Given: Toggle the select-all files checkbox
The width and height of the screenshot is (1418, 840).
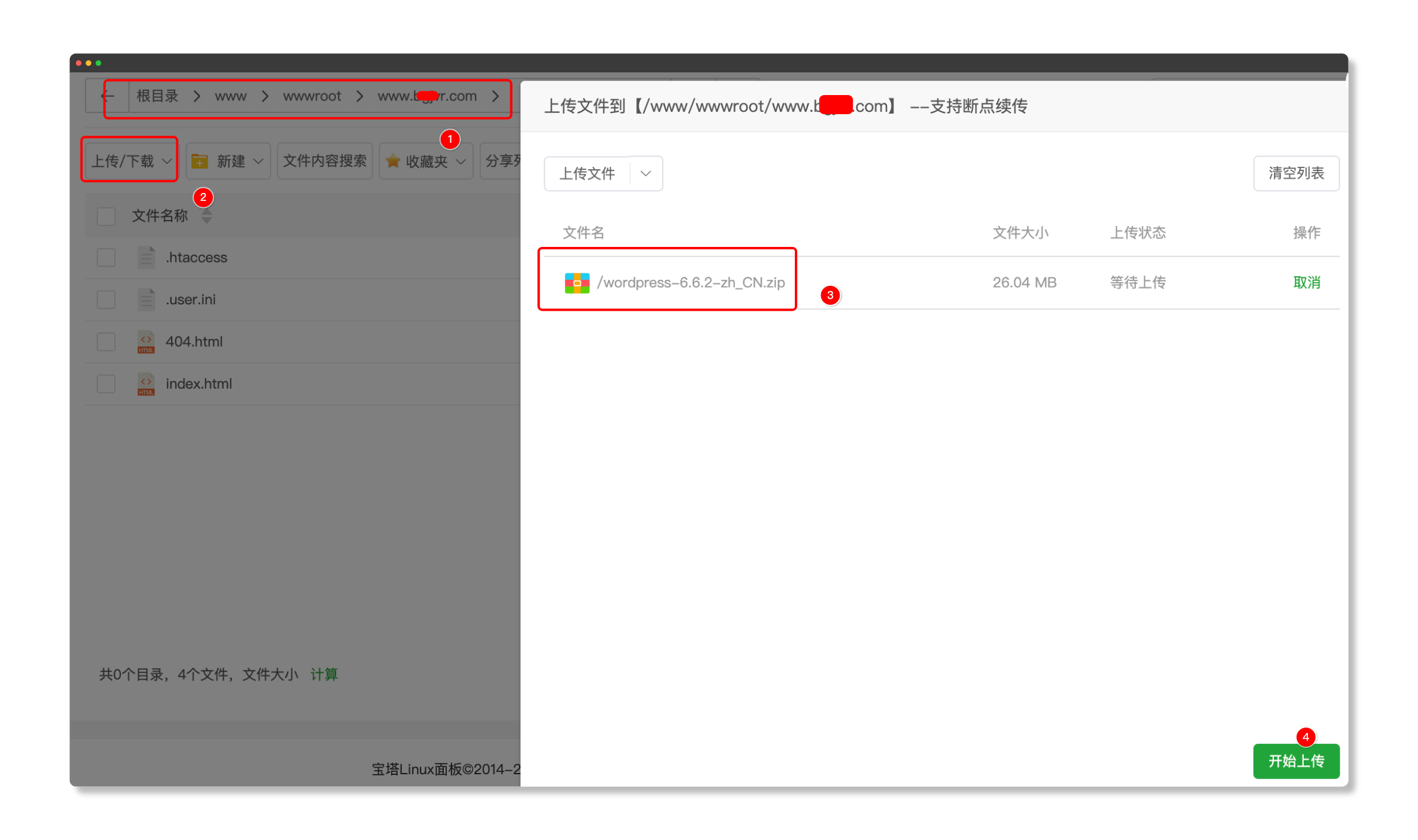Looking at the screenshot, I should [x=106, y=216].
